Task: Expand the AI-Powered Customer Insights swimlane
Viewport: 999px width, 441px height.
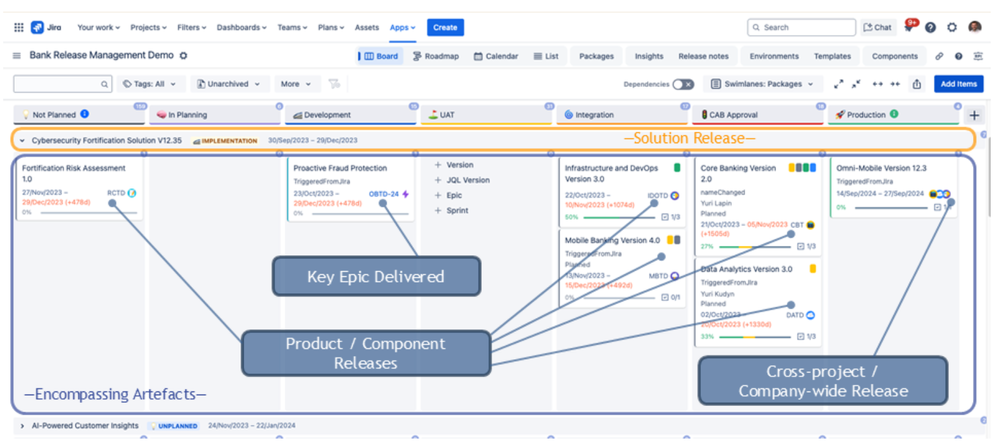Action: tap(22, 426)
